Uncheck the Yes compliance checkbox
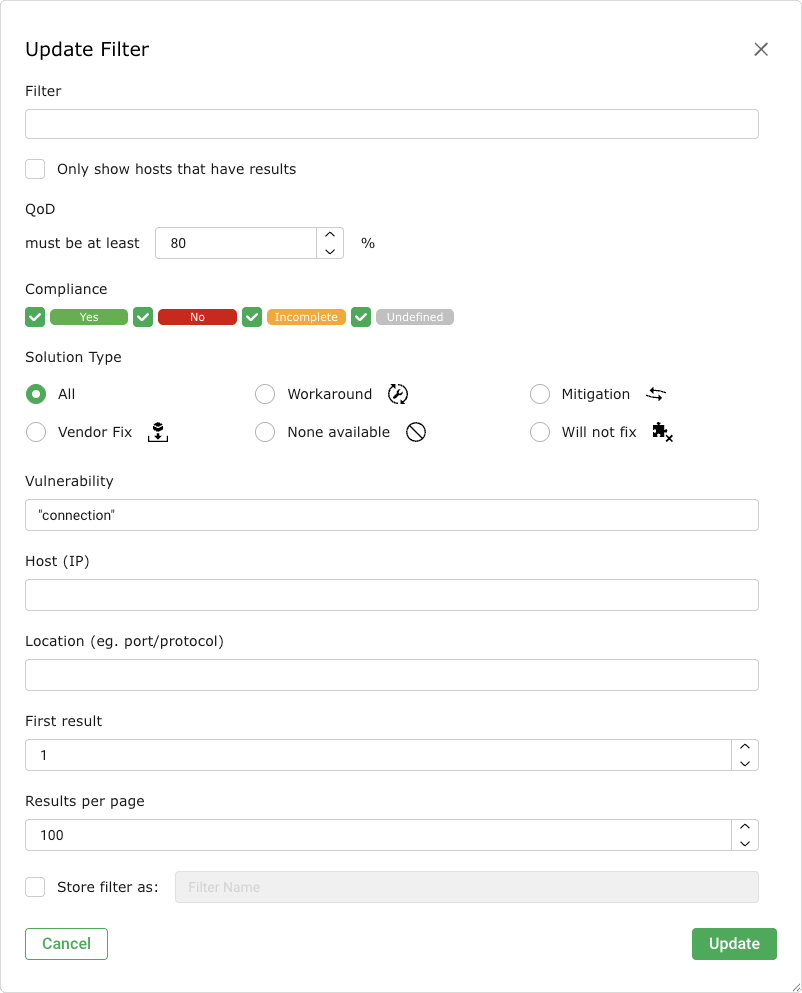802x993 pixels. [36, 317]
